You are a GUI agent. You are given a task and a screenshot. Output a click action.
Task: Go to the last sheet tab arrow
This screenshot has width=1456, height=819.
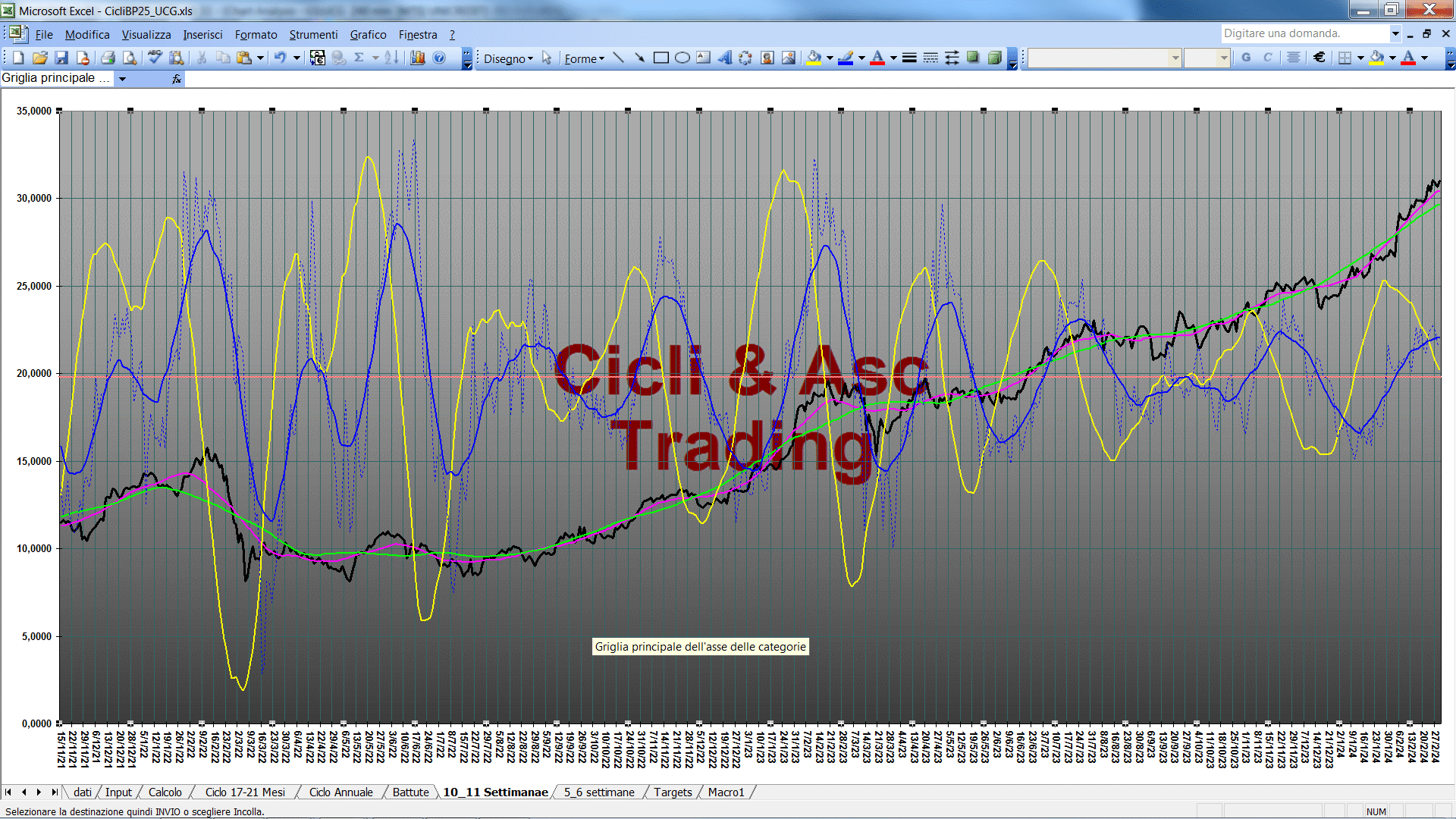[54, 792]
